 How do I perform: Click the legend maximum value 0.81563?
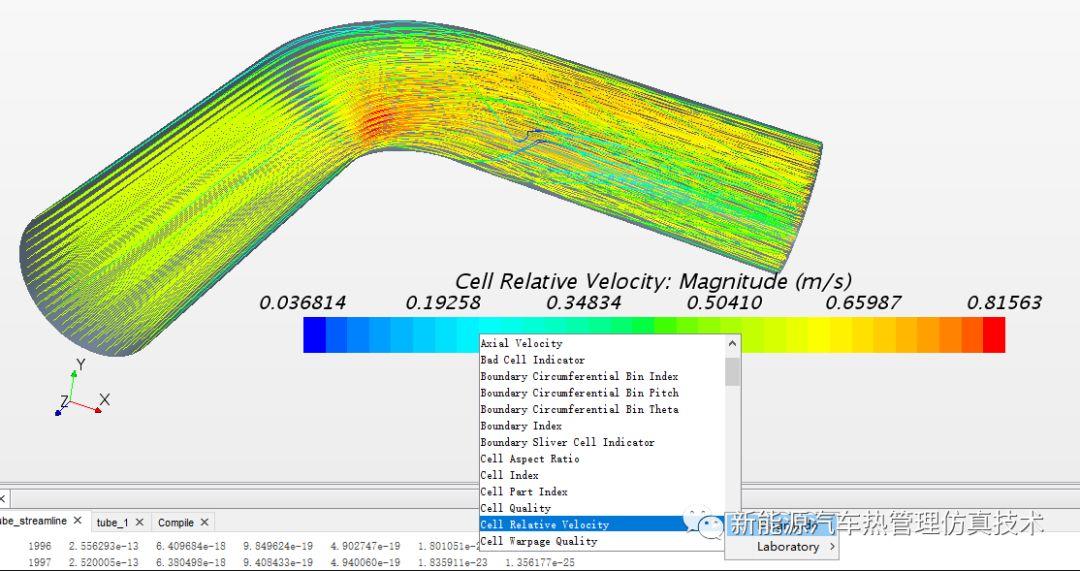click(x=1004, y=302)
